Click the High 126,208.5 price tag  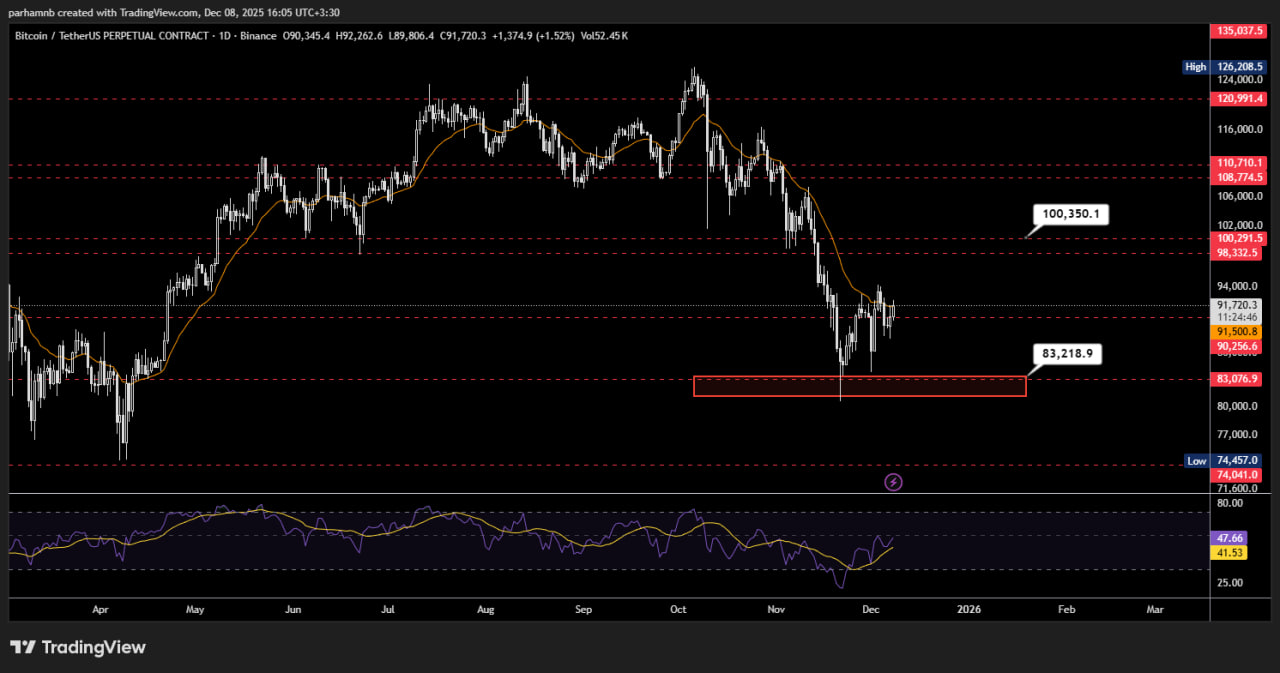tap(1238, 67)
